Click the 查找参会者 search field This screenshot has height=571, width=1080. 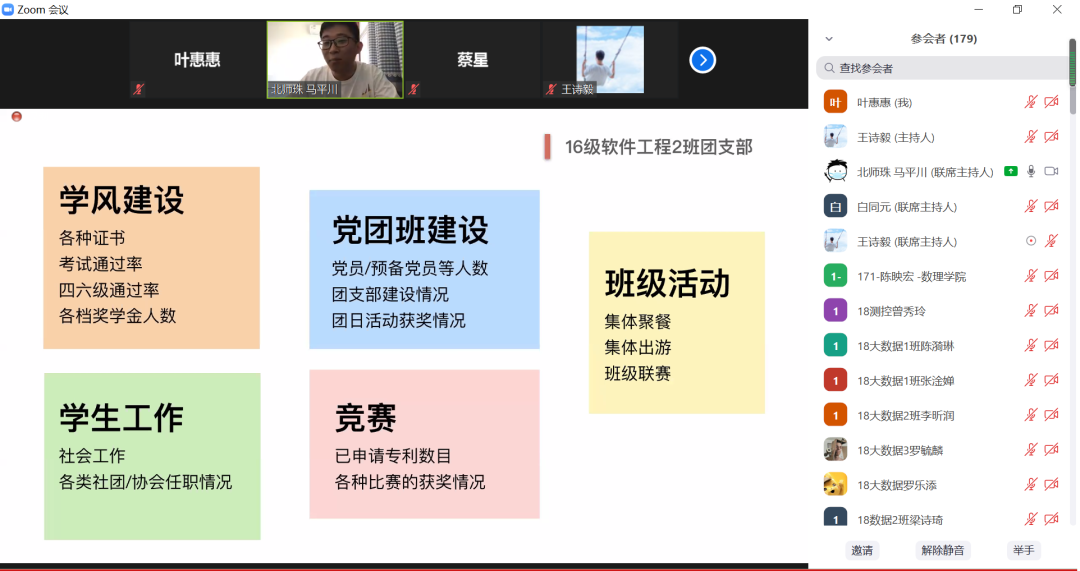940,68
